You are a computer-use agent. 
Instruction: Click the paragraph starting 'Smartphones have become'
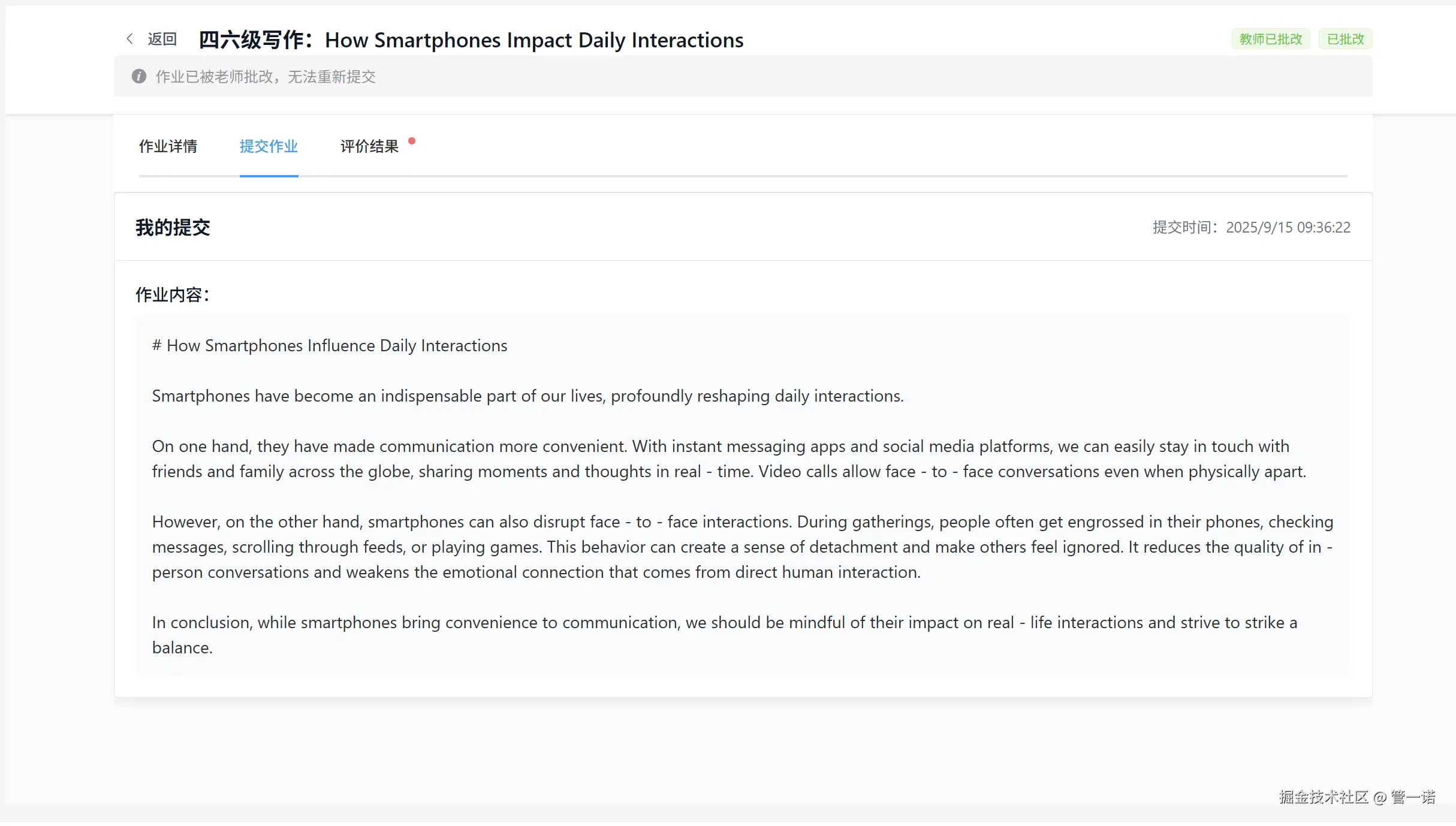point(527,396)
